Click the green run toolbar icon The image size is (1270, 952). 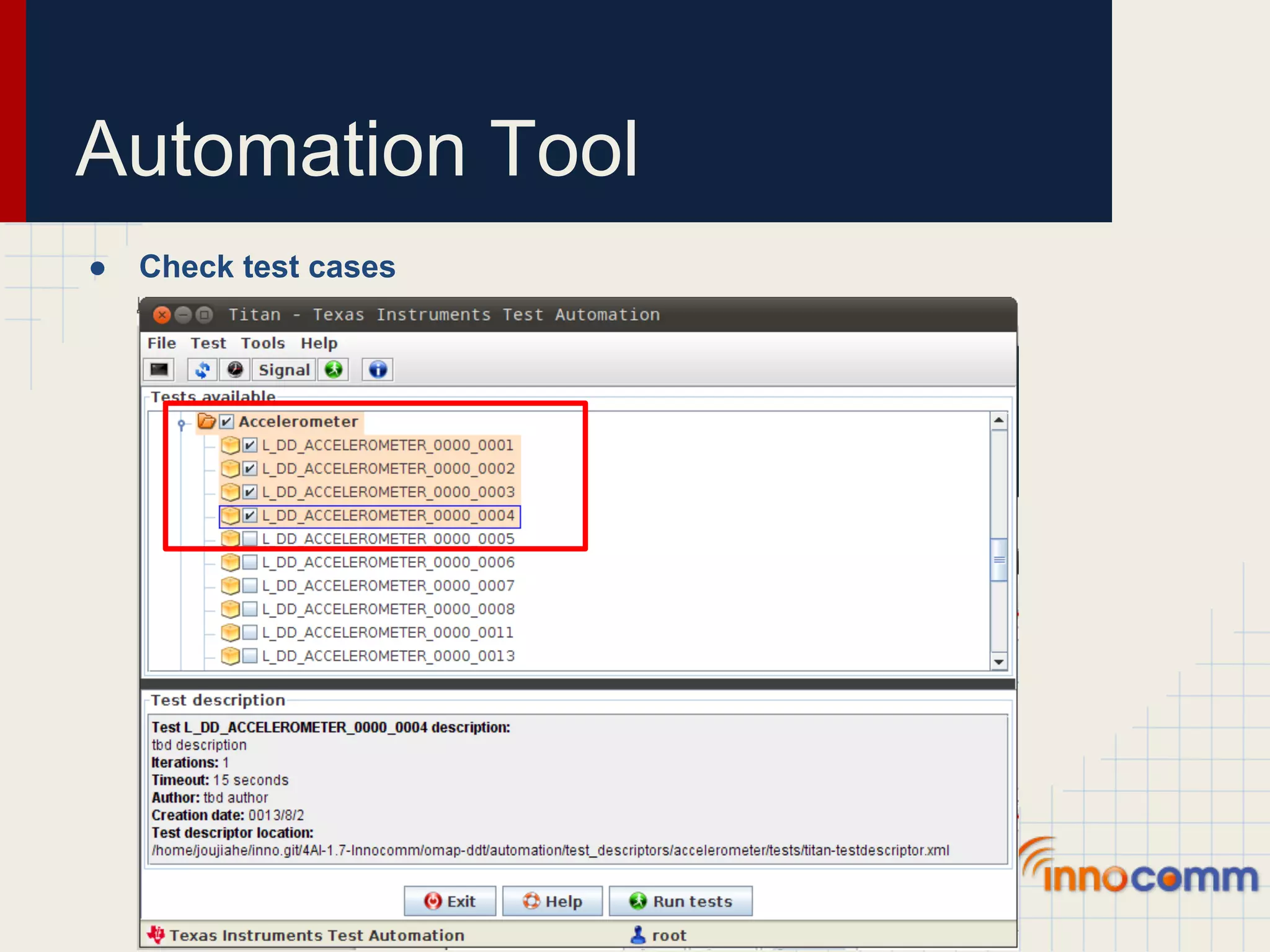point(334,369)
